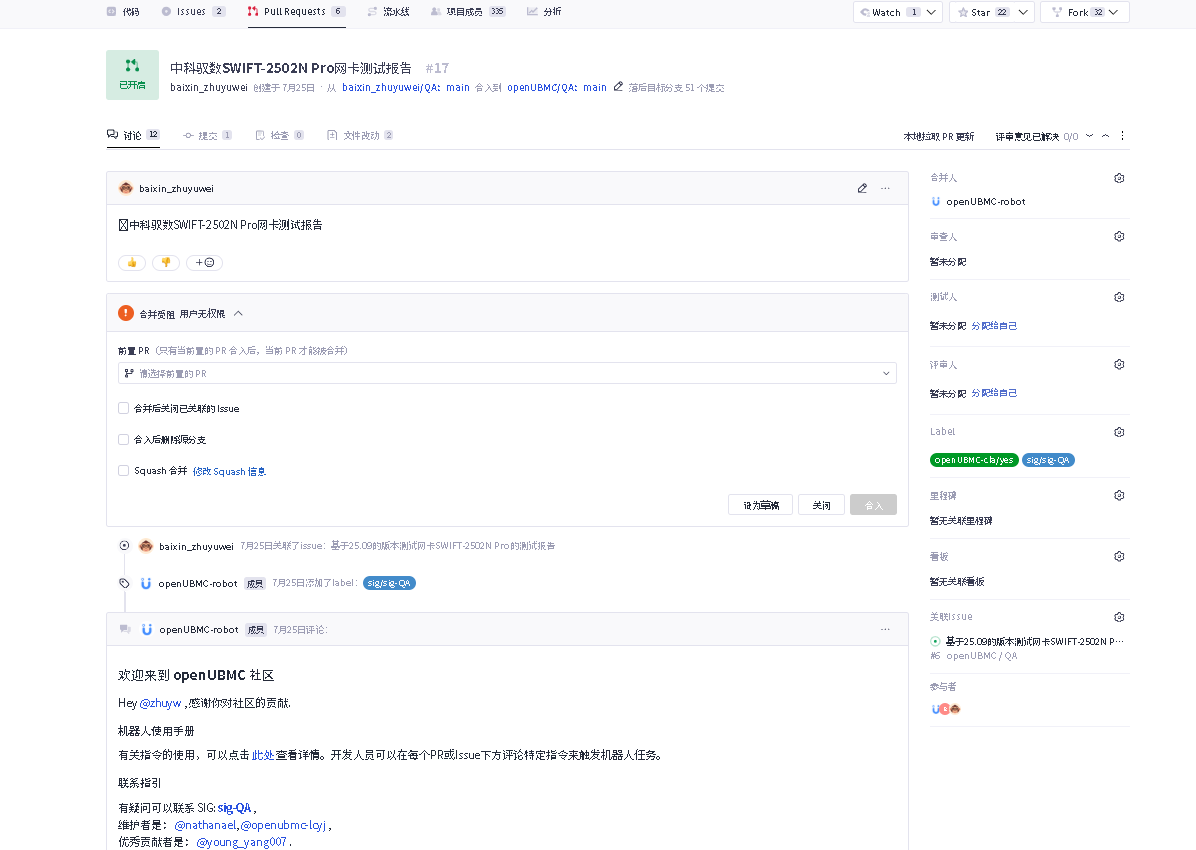
Task: Switch to the 提交 commits tab
Action: (x=207, y=135)
